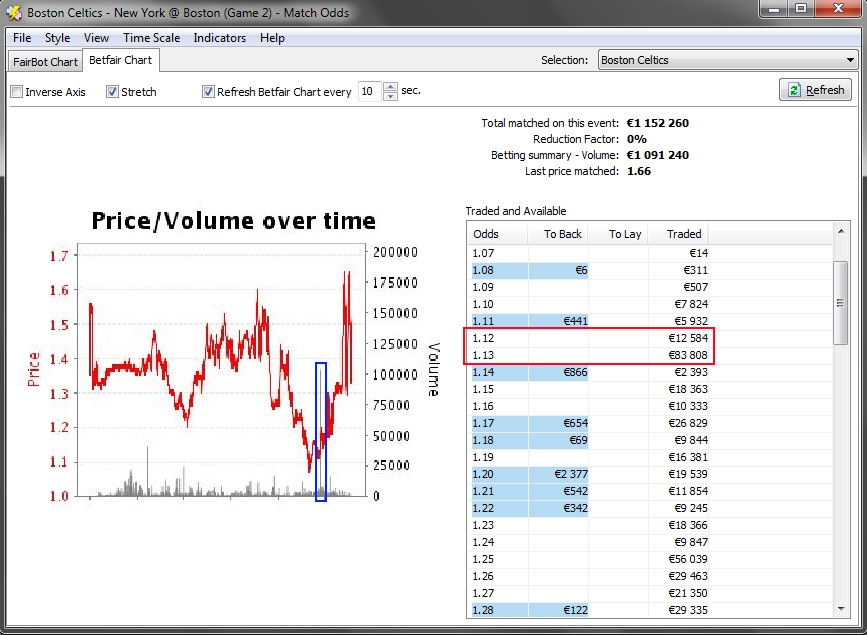Click the 1.23 odds cell
The height and width of the screenshot is (635, 867).
(x=498, y=525)
